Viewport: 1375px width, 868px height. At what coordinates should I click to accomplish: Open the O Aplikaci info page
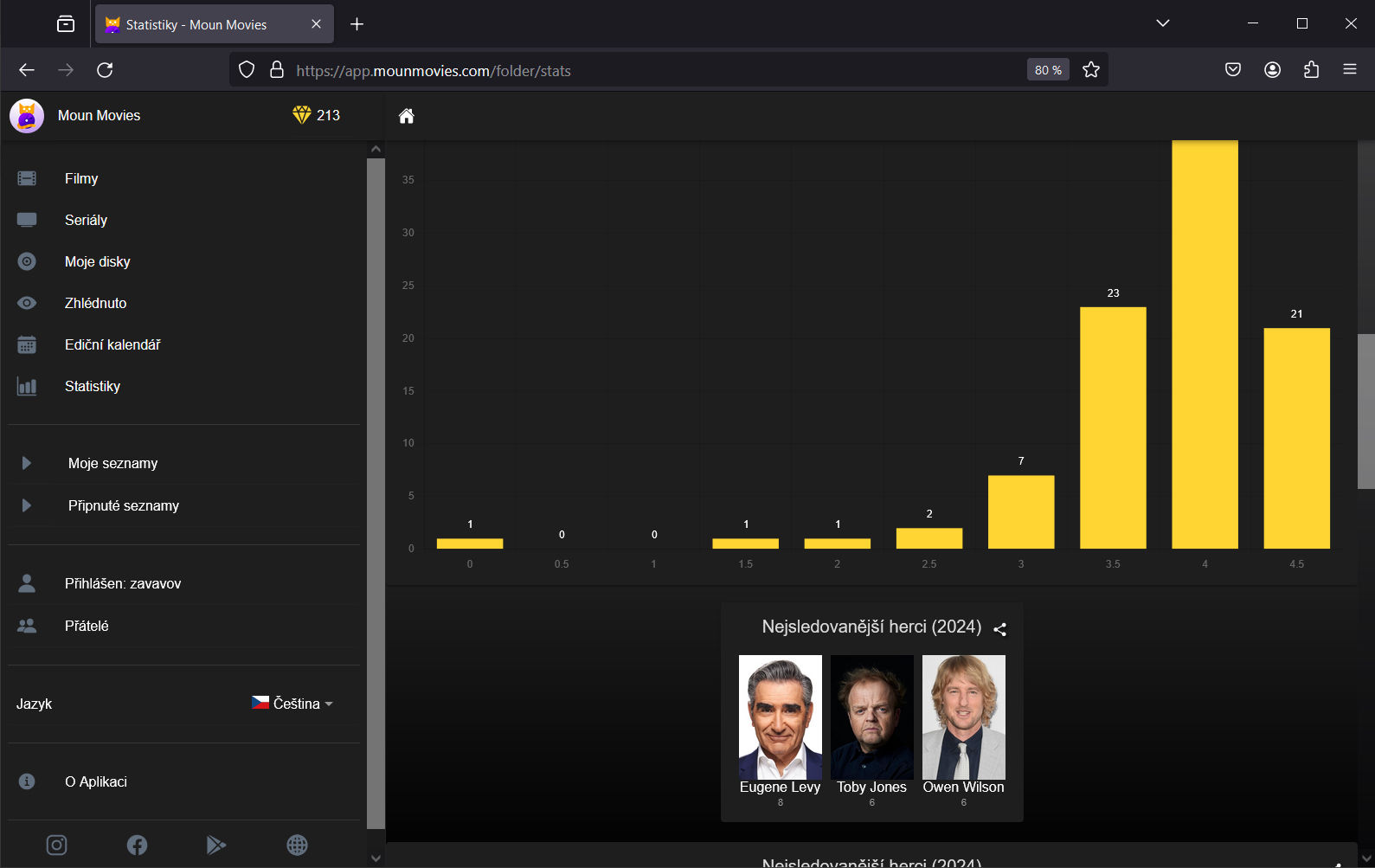pos(95,781)
